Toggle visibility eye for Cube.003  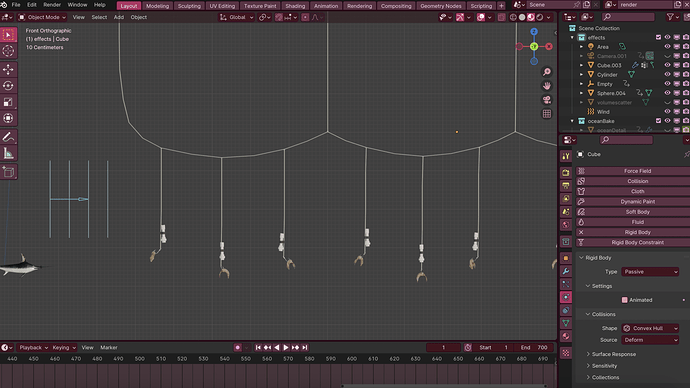tap(667, 65)
